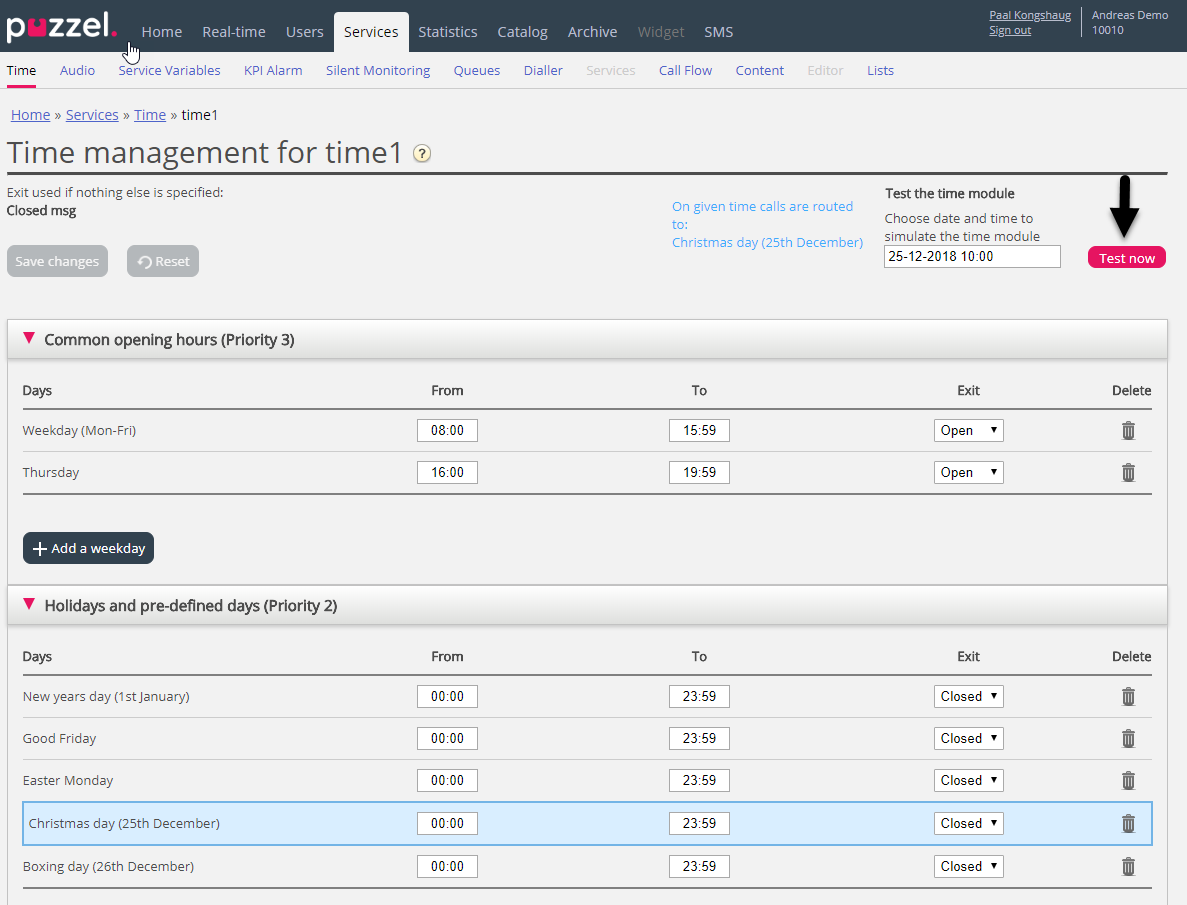Viewport: 1187px width, 905px height.
Task: Click the Puzzel logo
Action: [61, 27]
